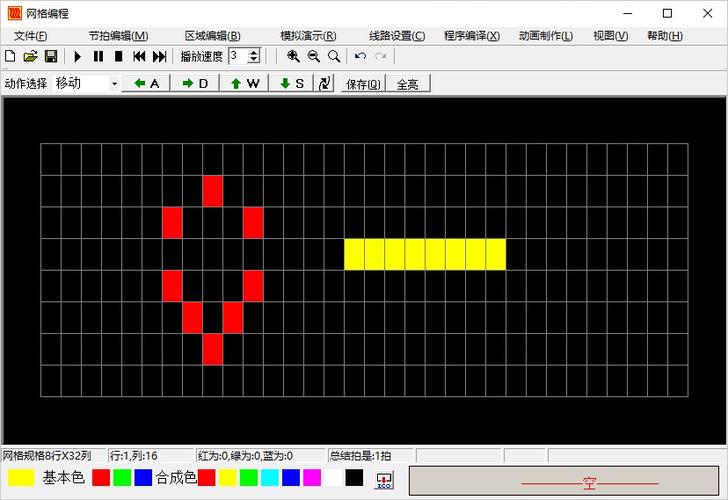This screenshot has height=500, width=728.
Task: Jump to the previous beat
Action: click(x=139, y=57)
